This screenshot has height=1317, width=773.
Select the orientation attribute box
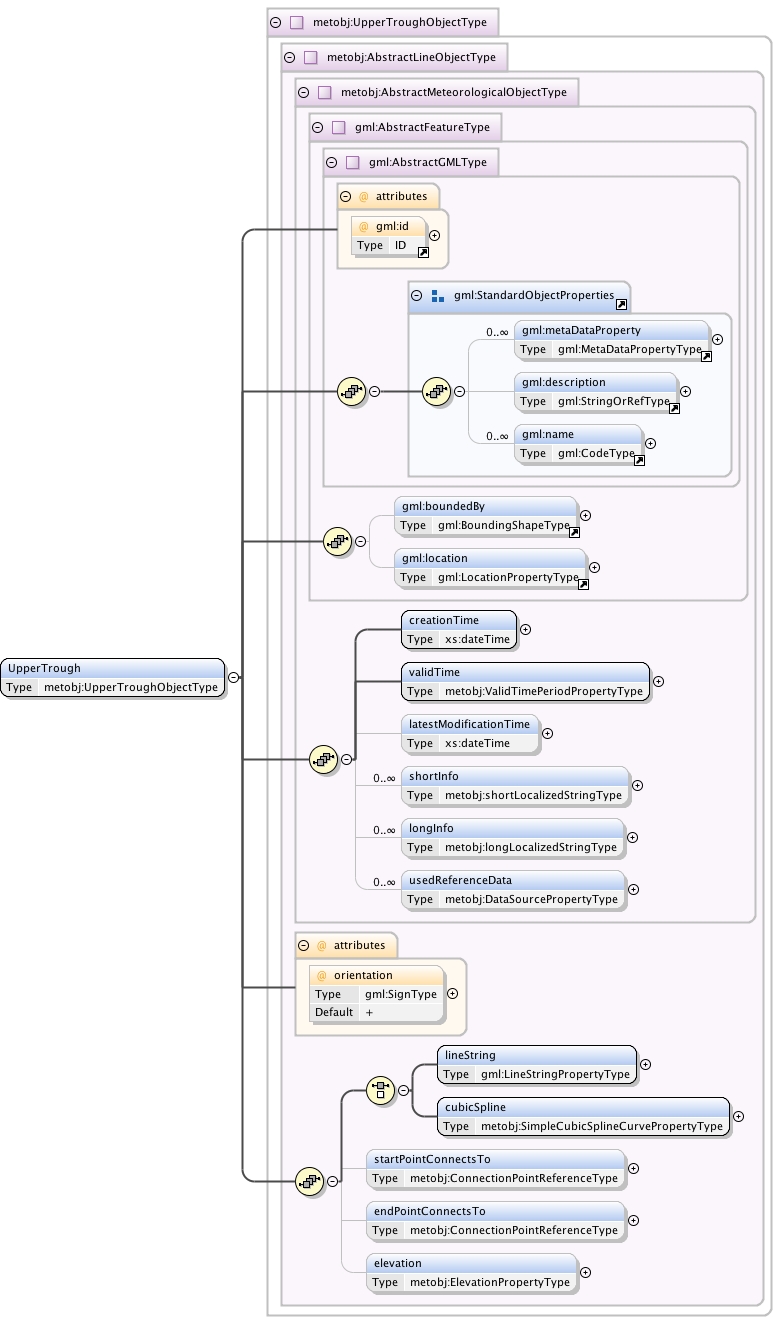tap(377, 994)
